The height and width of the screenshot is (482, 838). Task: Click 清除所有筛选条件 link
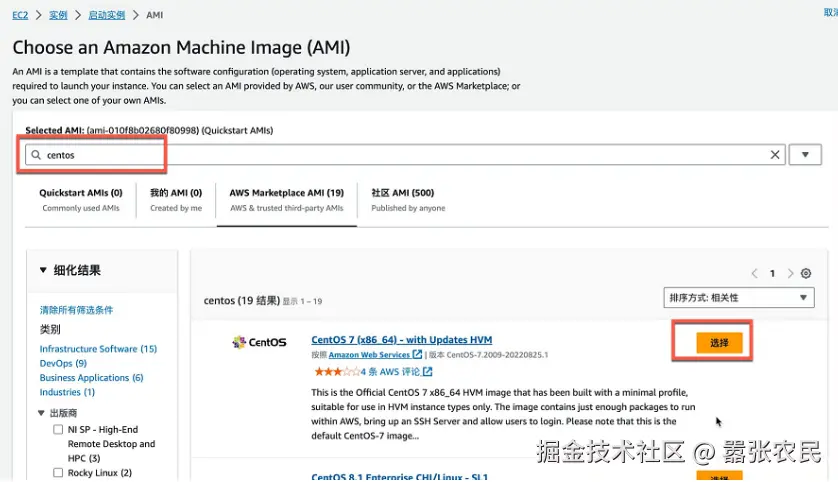[76, 310]
